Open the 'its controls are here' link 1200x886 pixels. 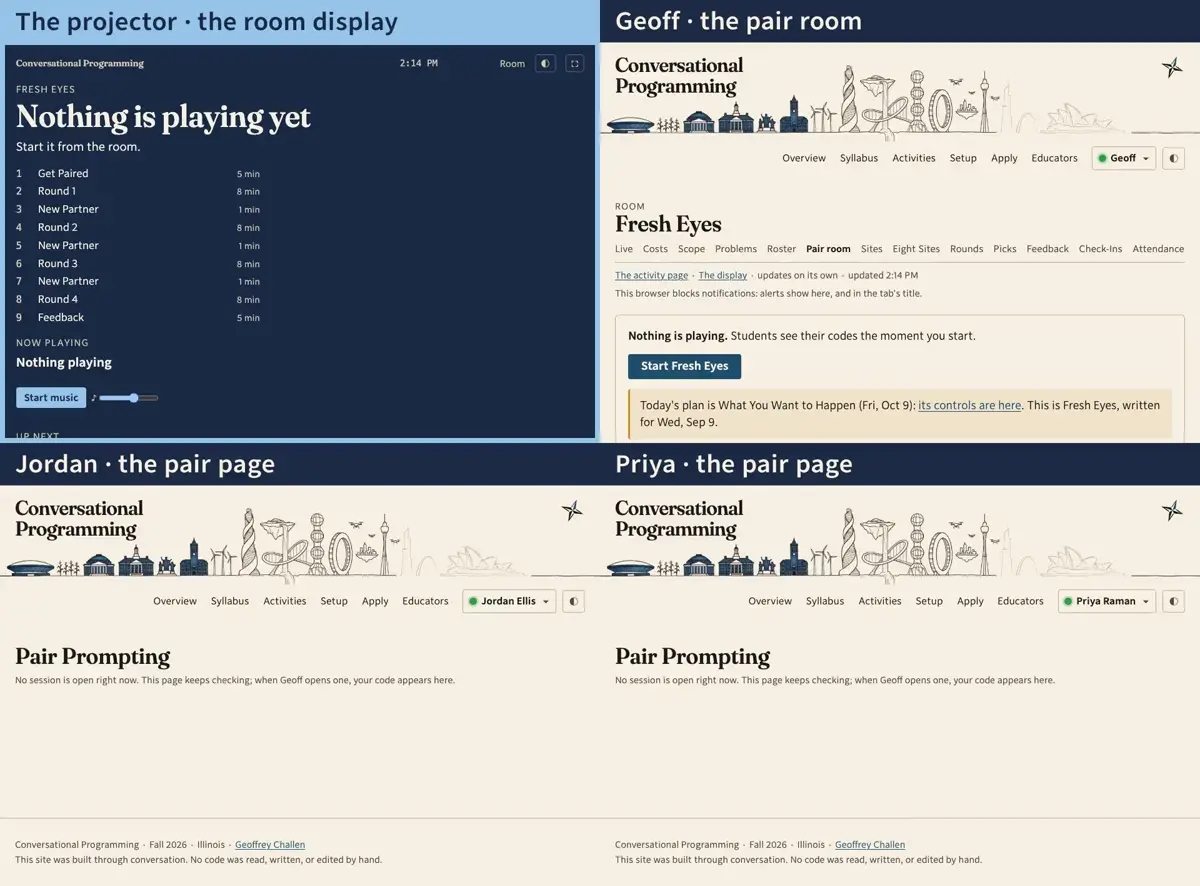click(970, 405)
